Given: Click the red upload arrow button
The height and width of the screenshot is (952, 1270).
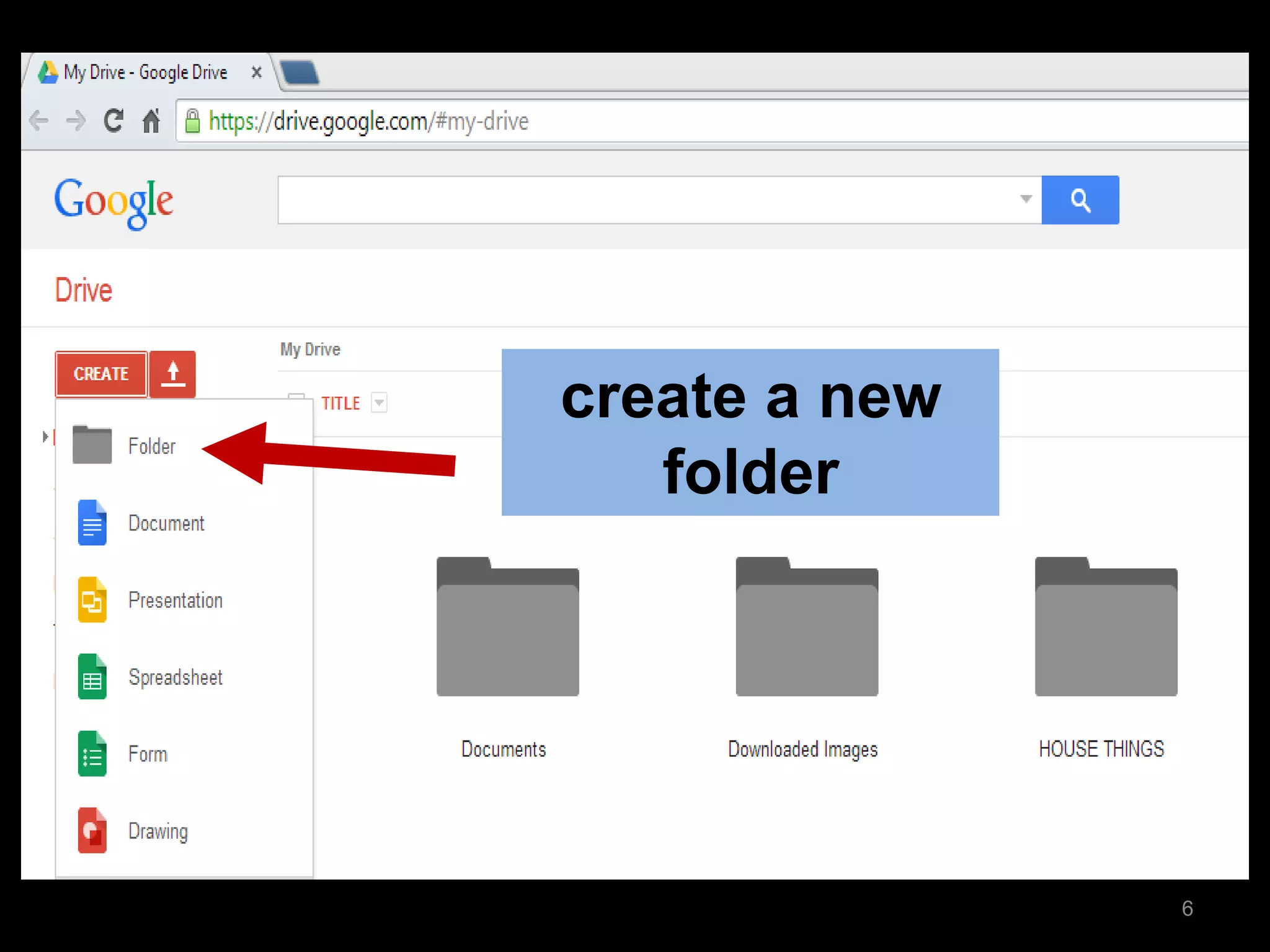Looking at the screenshot, I should (173, 374).
